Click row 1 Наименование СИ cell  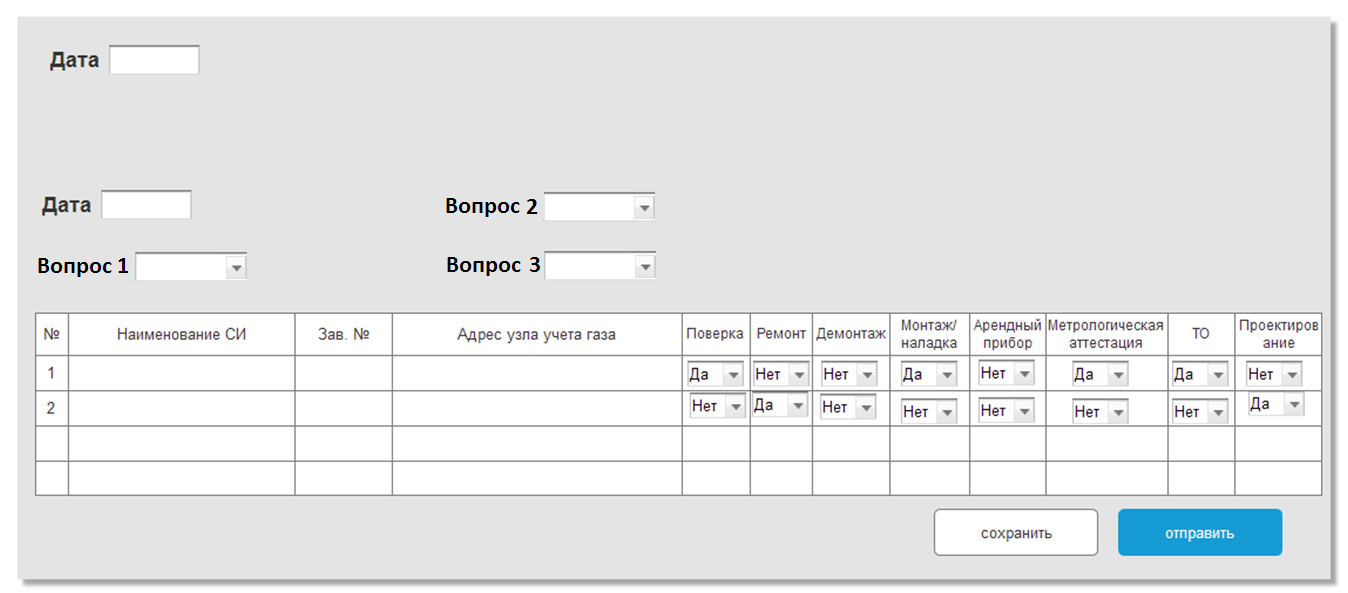[x=182, y=373]
